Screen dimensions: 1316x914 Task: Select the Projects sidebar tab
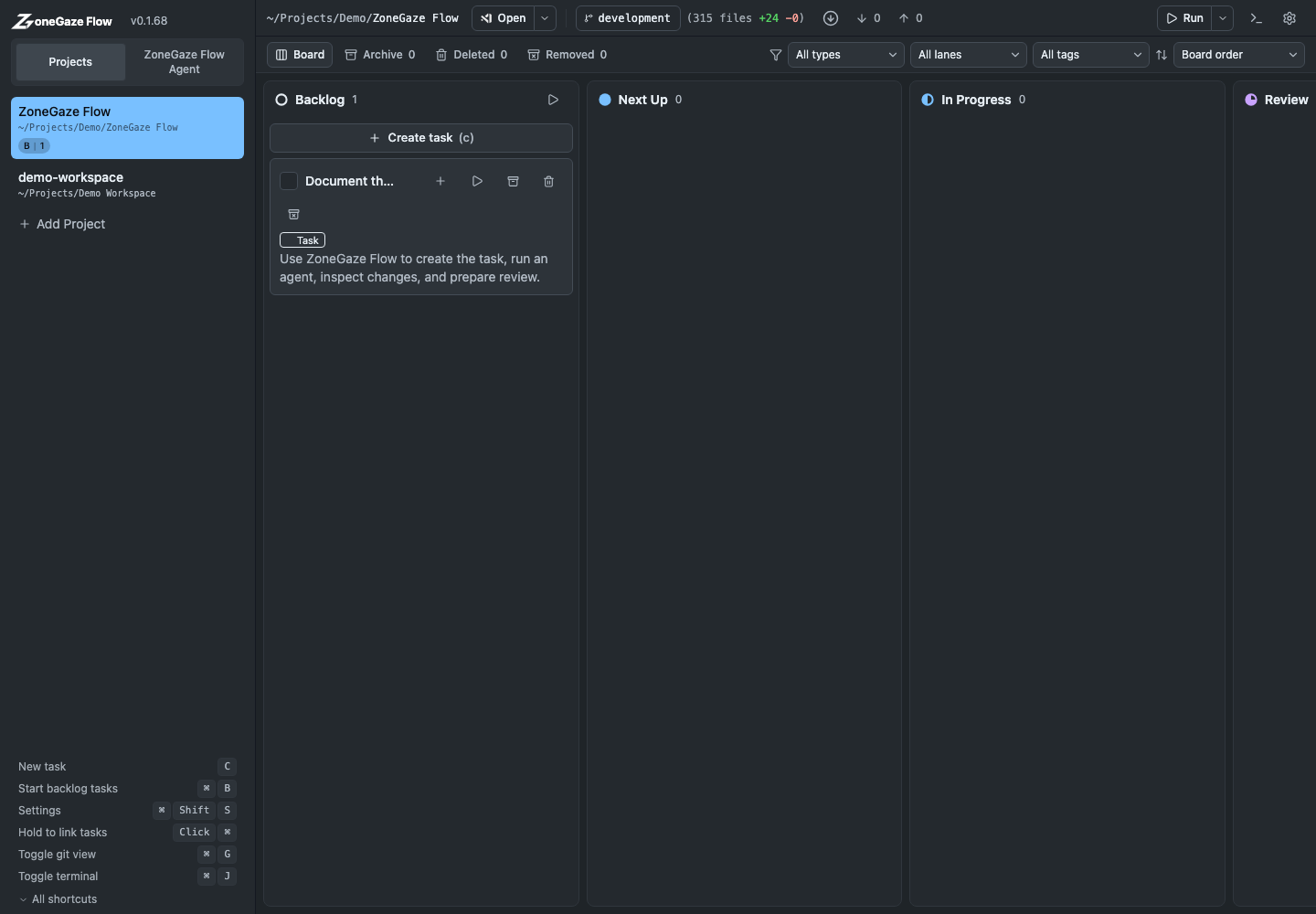(x=70, y=62)
